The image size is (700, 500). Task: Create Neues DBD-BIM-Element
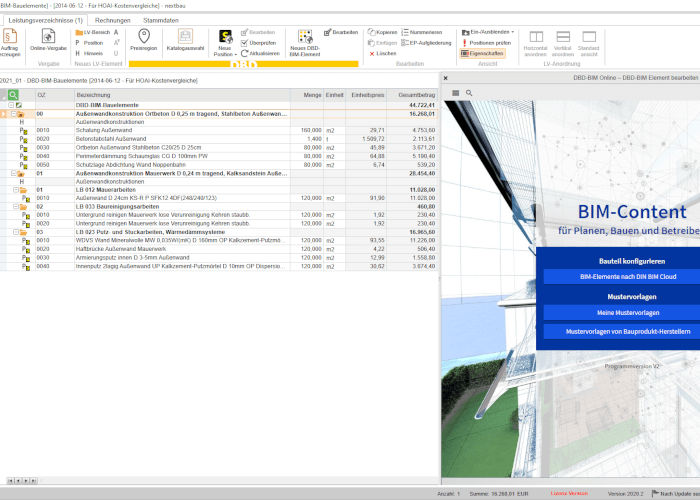305,43
